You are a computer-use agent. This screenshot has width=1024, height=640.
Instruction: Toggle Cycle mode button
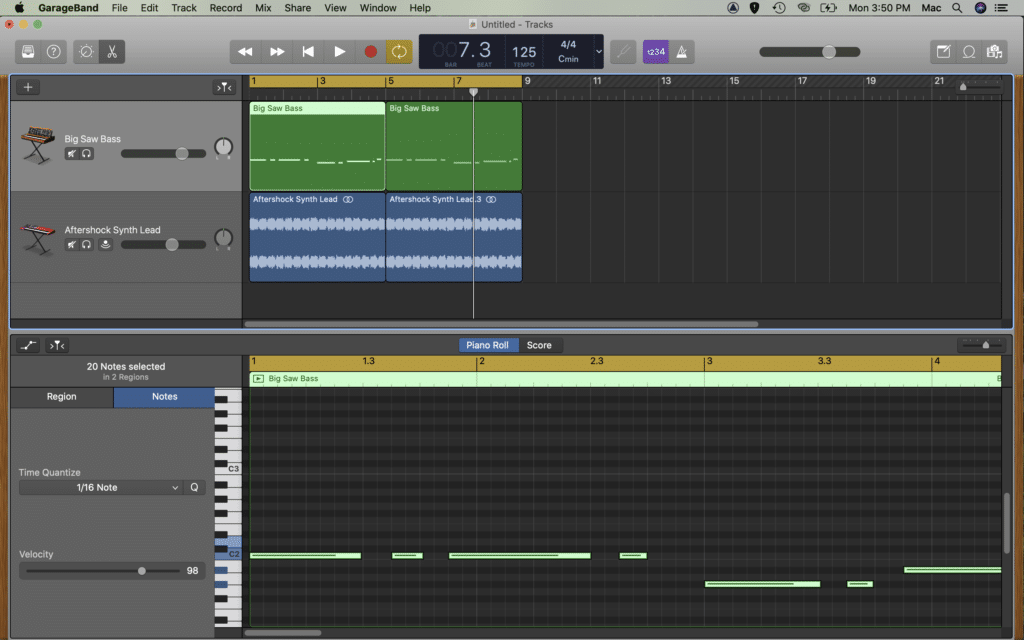(x=399, y=52)
